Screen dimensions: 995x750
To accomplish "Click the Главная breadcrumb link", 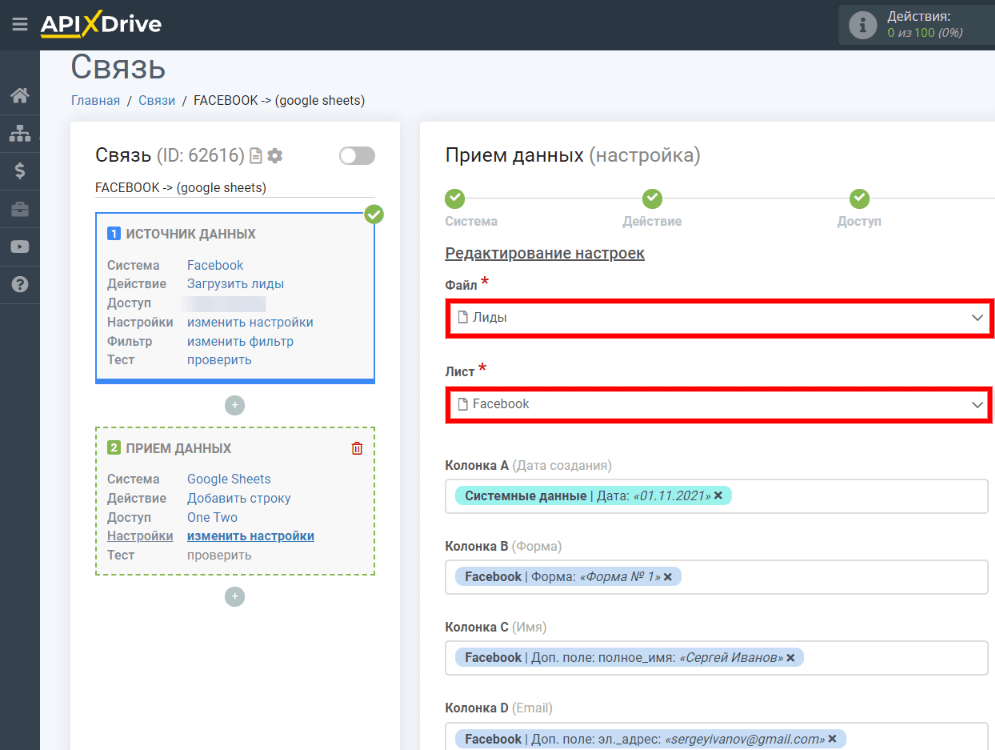I will 95,100.
